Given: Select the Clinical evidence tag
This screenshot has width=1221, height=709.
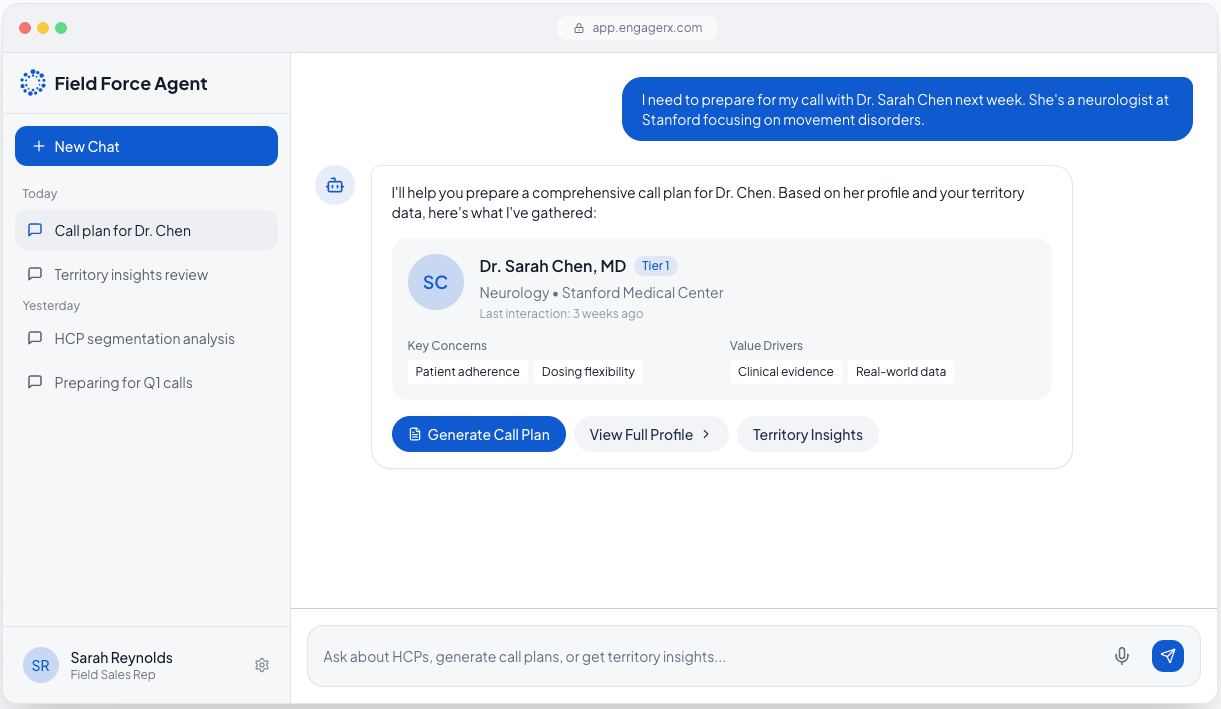Looking at the screenshot, I should point(786,372).
